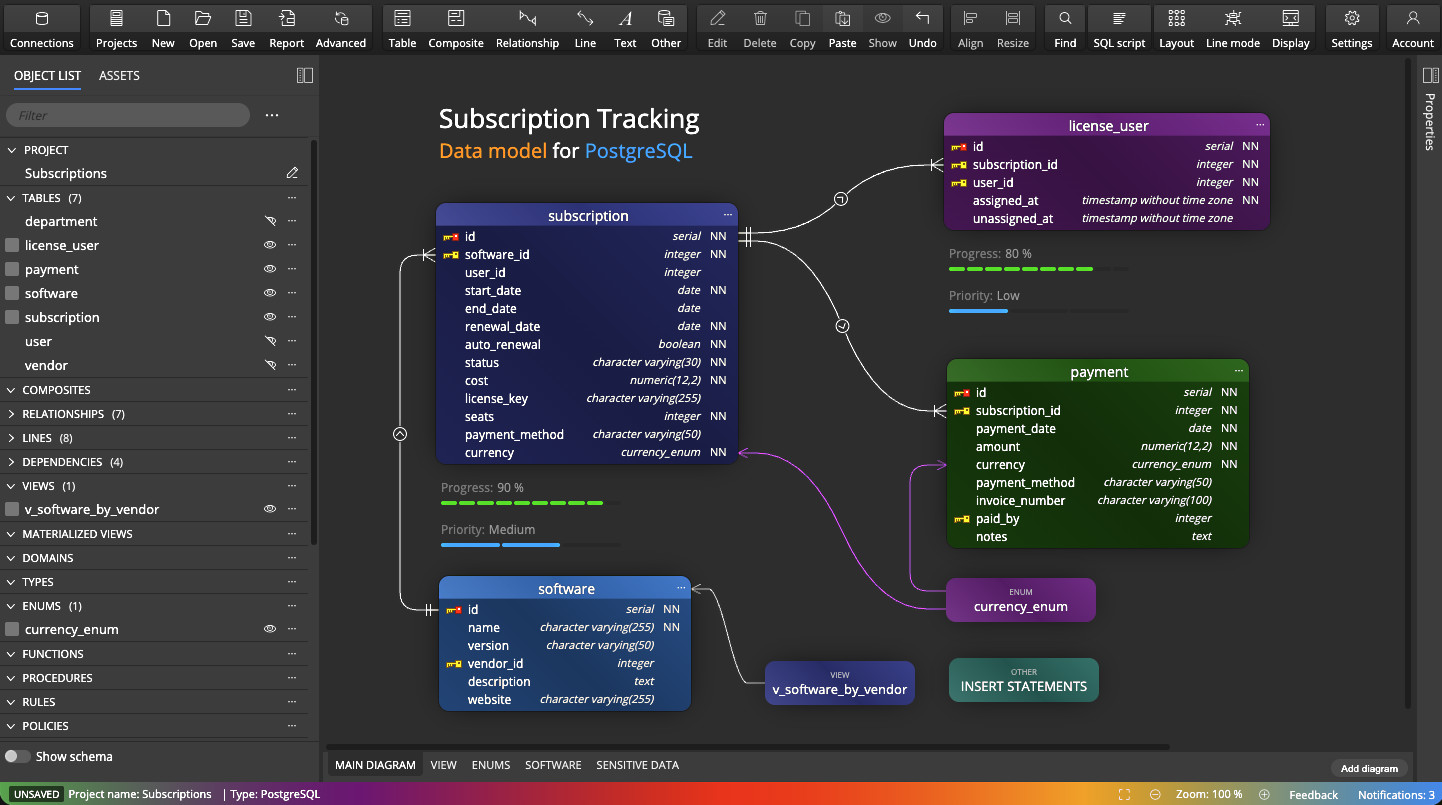Image resolution: width=1442 pixels, height=805 pixels.
Task: Open the Connections panel
Action: [42, 27]
